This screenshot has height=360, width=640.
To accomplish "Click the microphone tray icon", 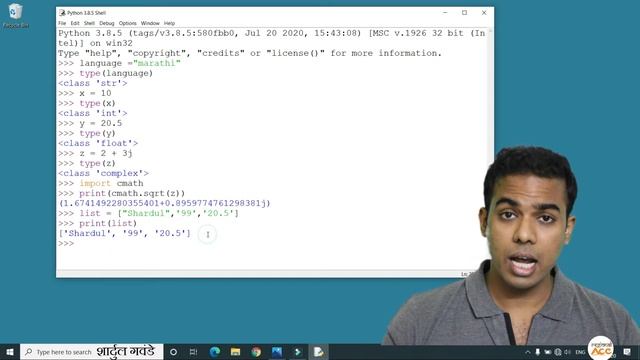I will tap(538, 352).
